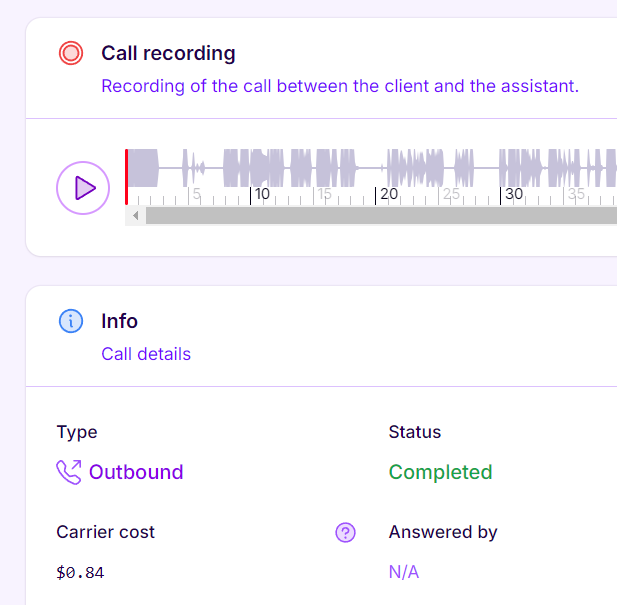Viewport: 617px width, 605px height.
Task: Jump to the 15 second tick label
Action: pyautogui.click(x=324, y=194)
